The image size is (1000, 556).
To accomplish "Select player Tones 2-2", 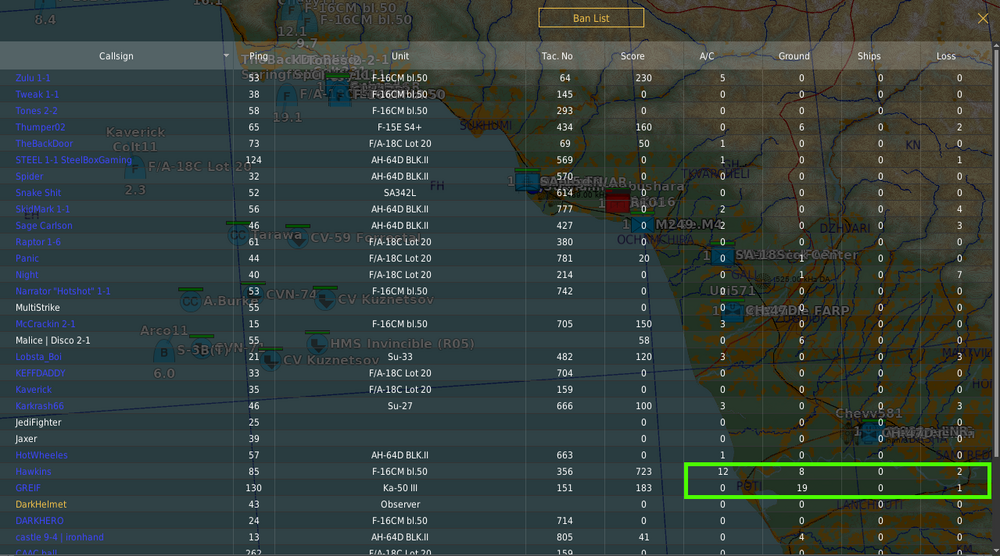I will pyautogui.click(x=36, y=110).
